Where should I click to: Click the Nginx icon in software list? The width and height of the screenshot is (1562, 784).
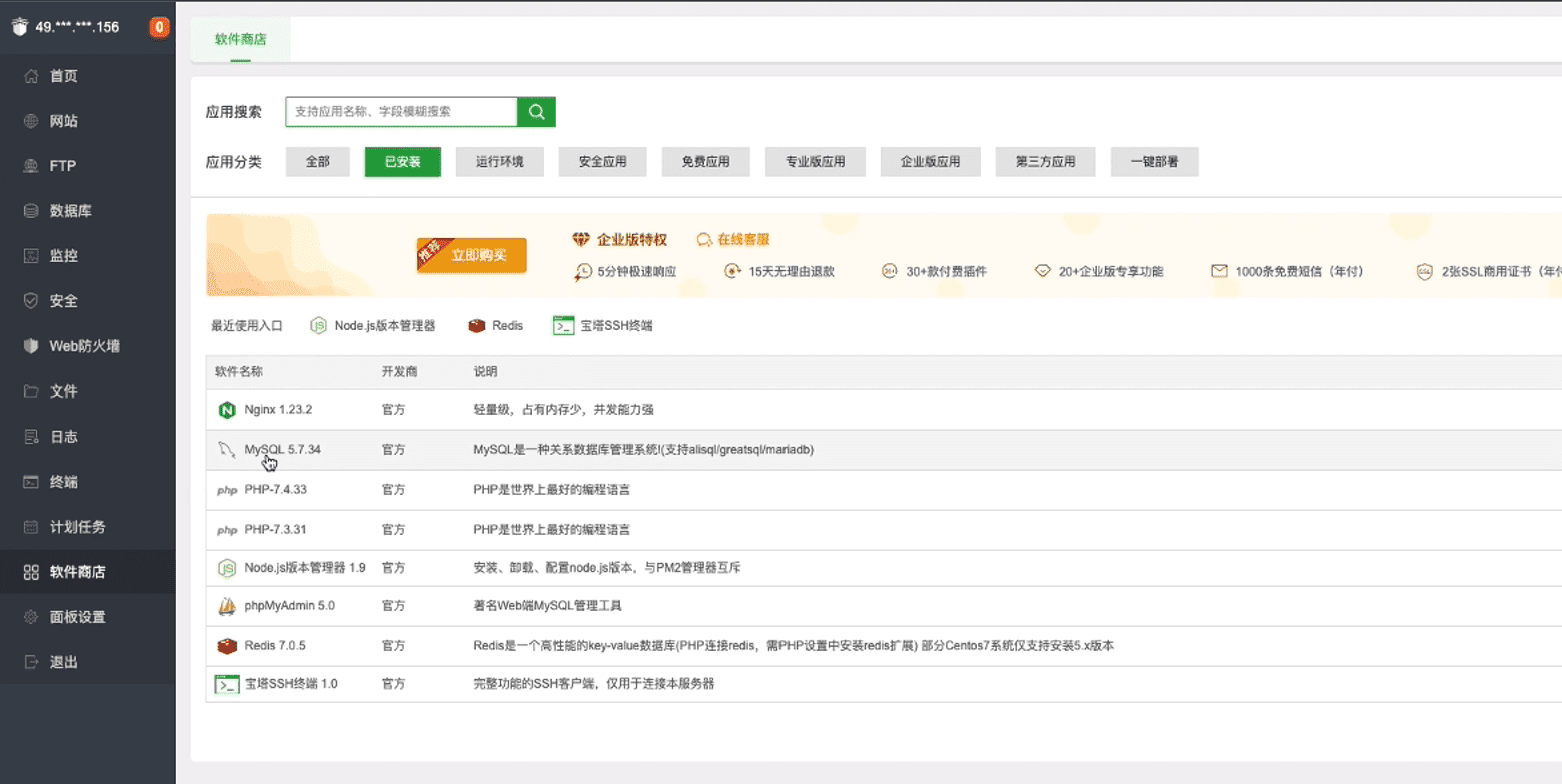(x=226, y=410)
